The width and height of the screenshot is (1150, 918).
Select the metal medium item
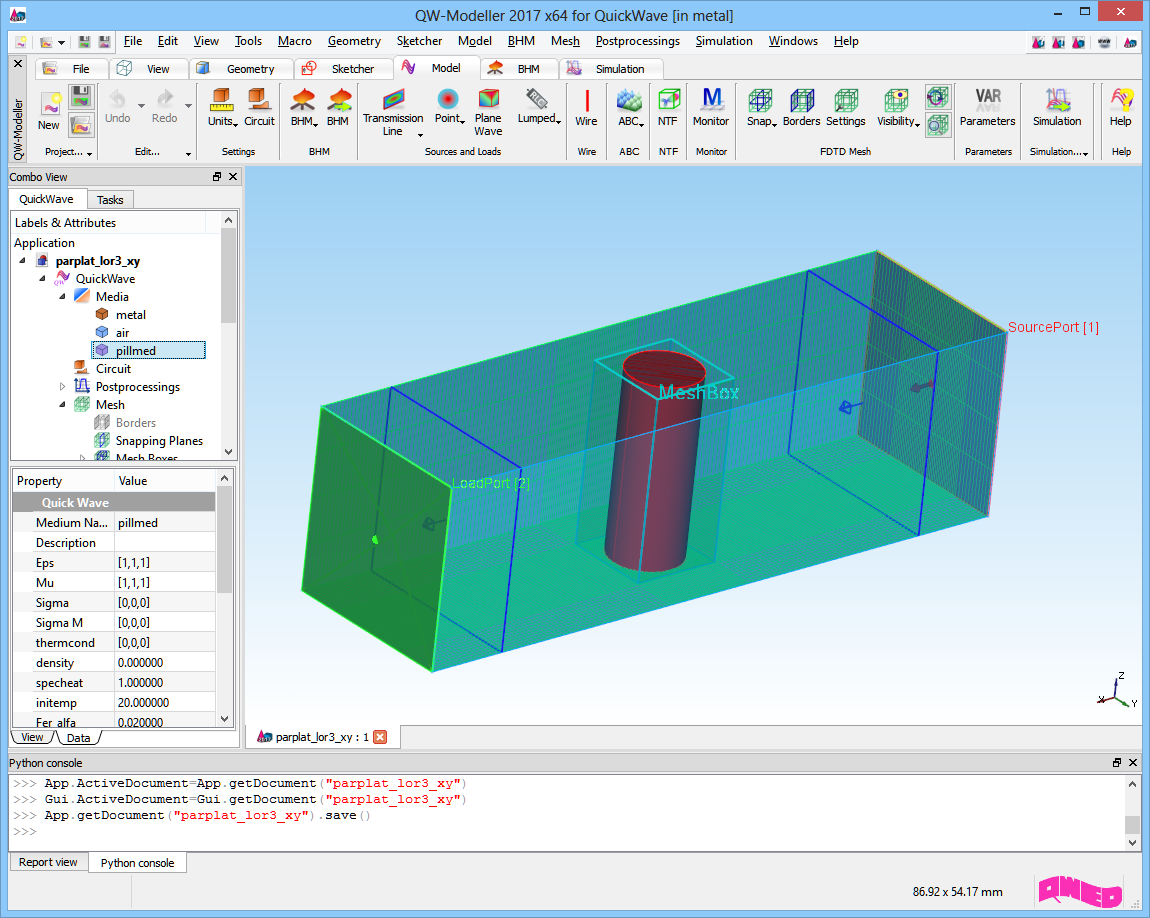(131, 315)
